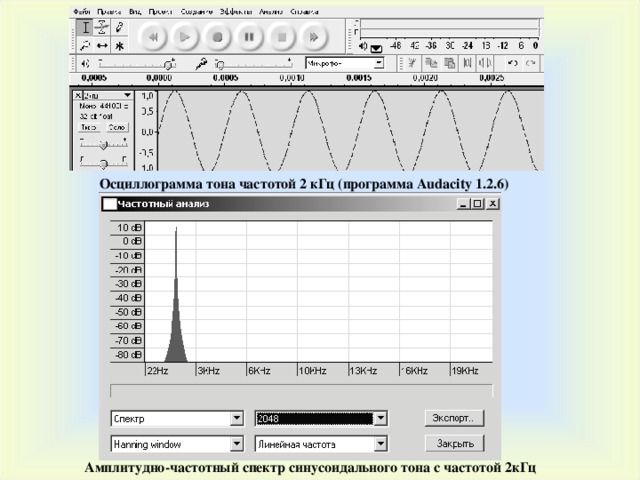This screenshot has width=640, height=480.
Task: Click the Silence selection icon
Action: 485,63
